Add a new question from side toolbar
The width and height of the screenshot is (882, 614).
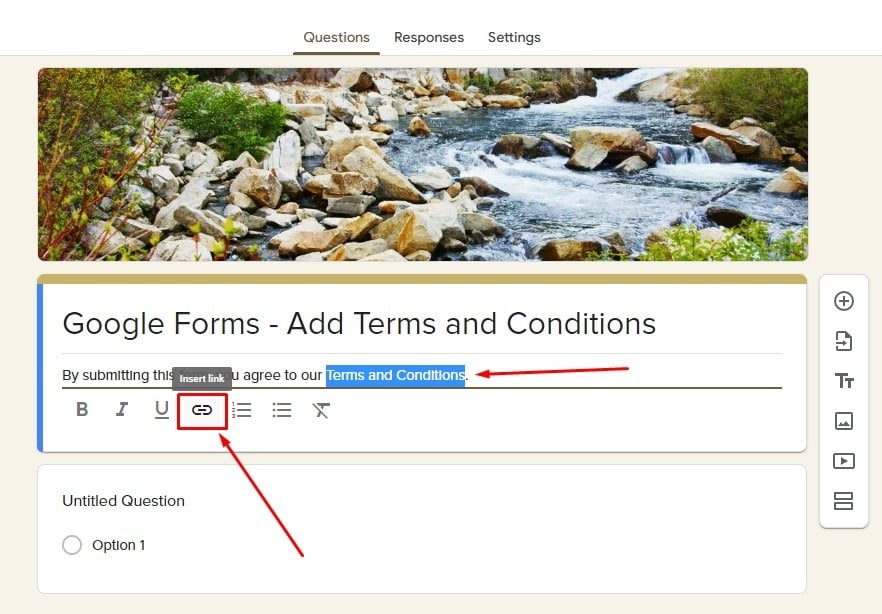[844, 301]
